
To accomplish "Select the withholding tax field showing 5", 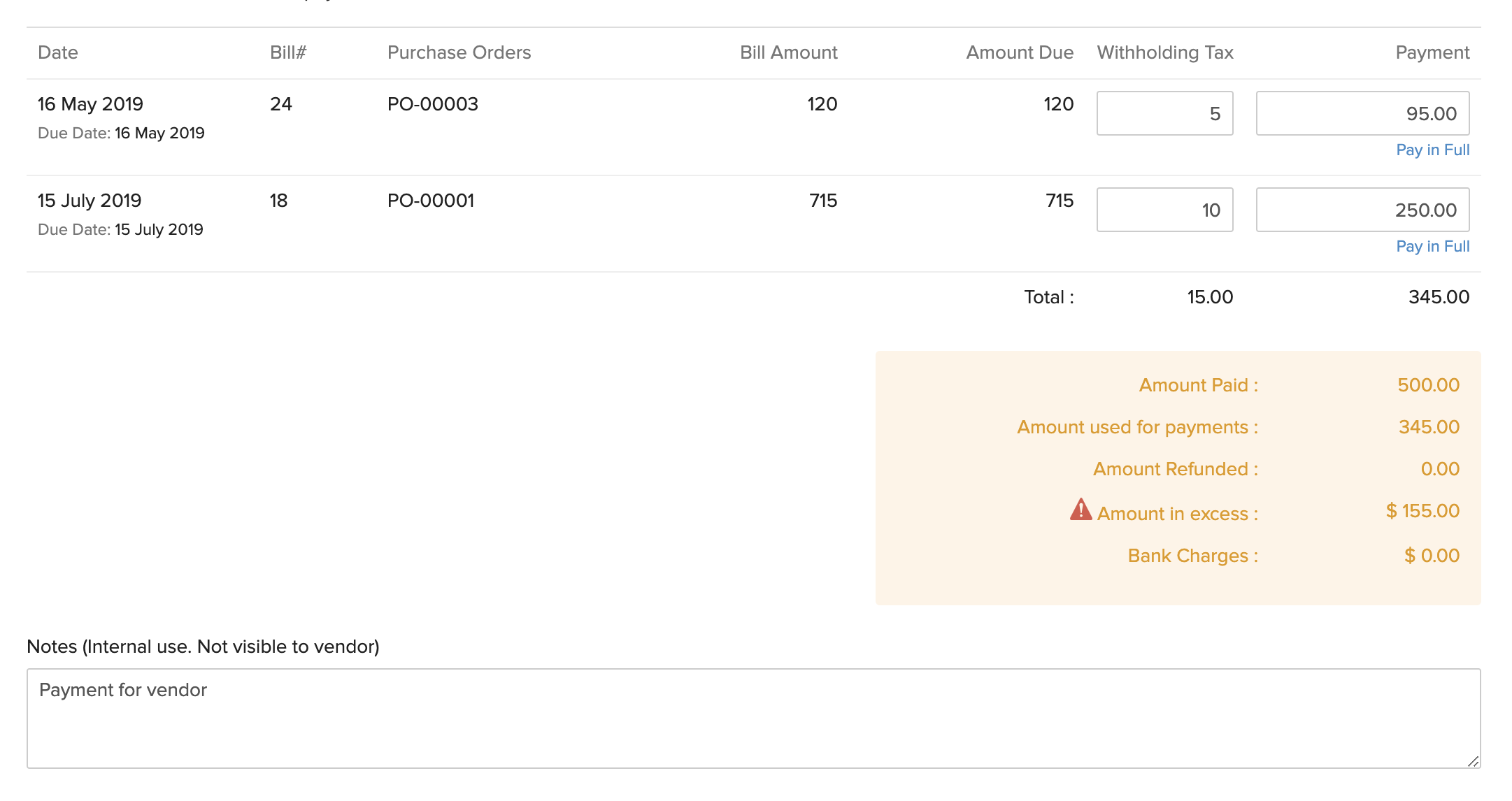I will [1164, 113].
